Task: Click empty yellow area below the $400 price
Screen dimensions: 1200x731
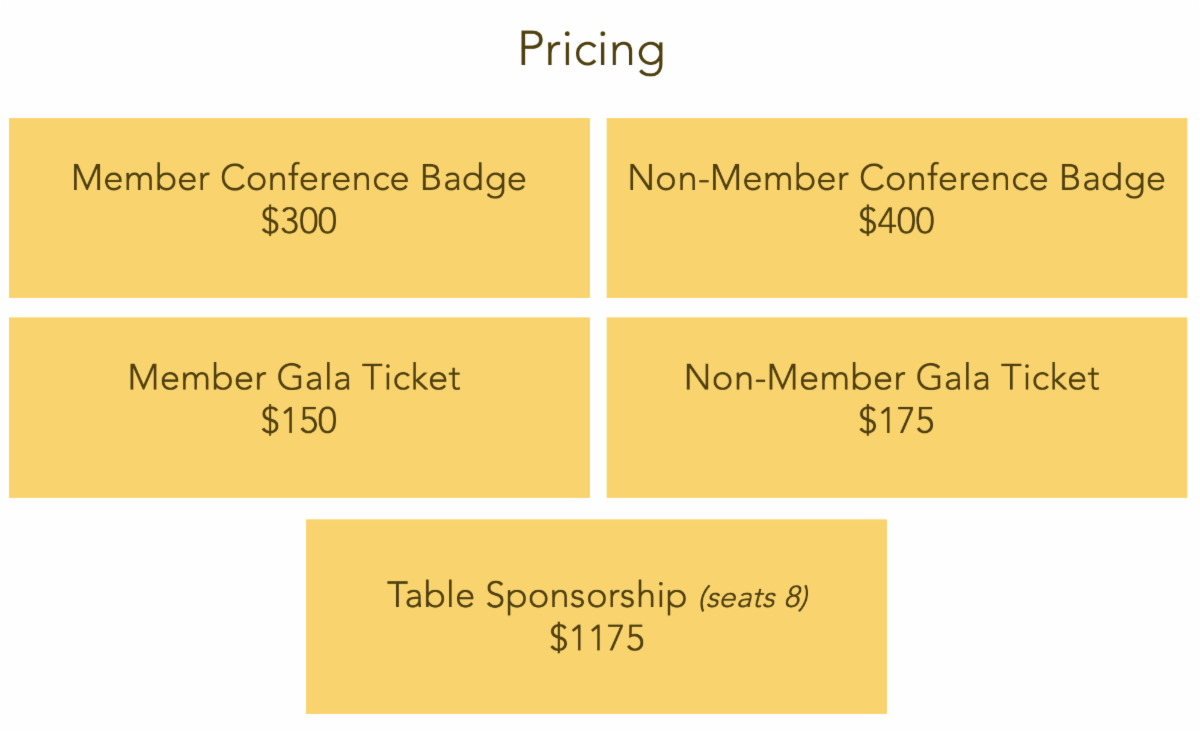Action: coord(896,268)
